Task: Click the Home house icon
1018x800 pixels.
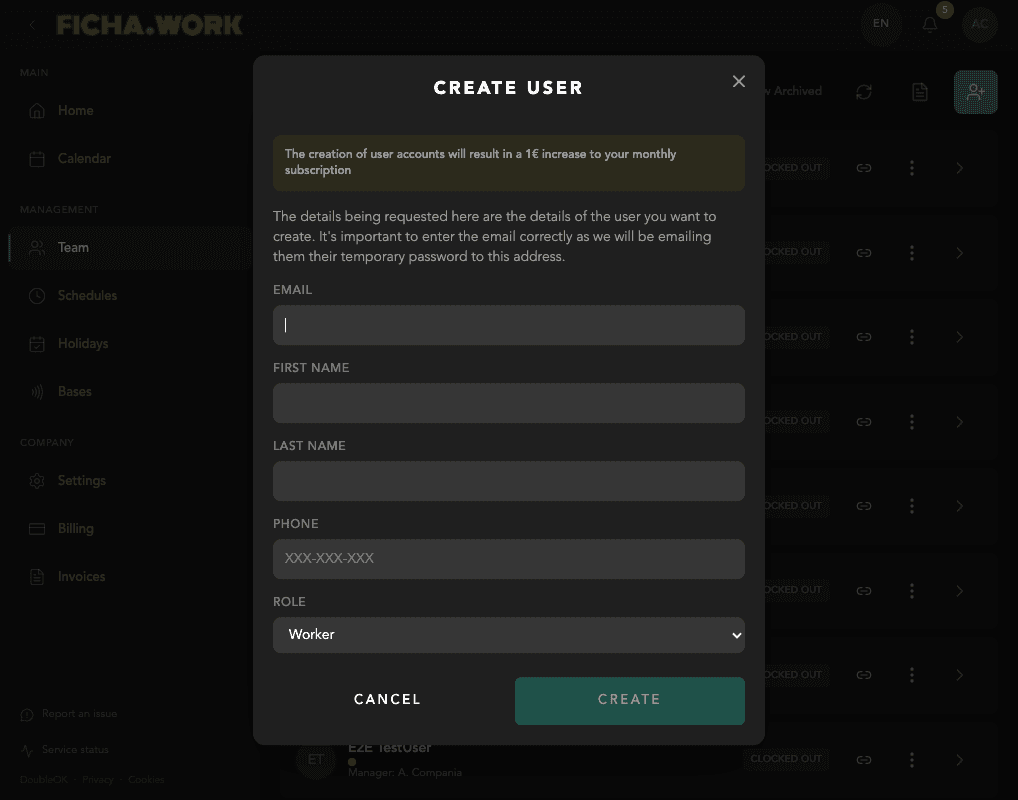Action: coord(37,111)
